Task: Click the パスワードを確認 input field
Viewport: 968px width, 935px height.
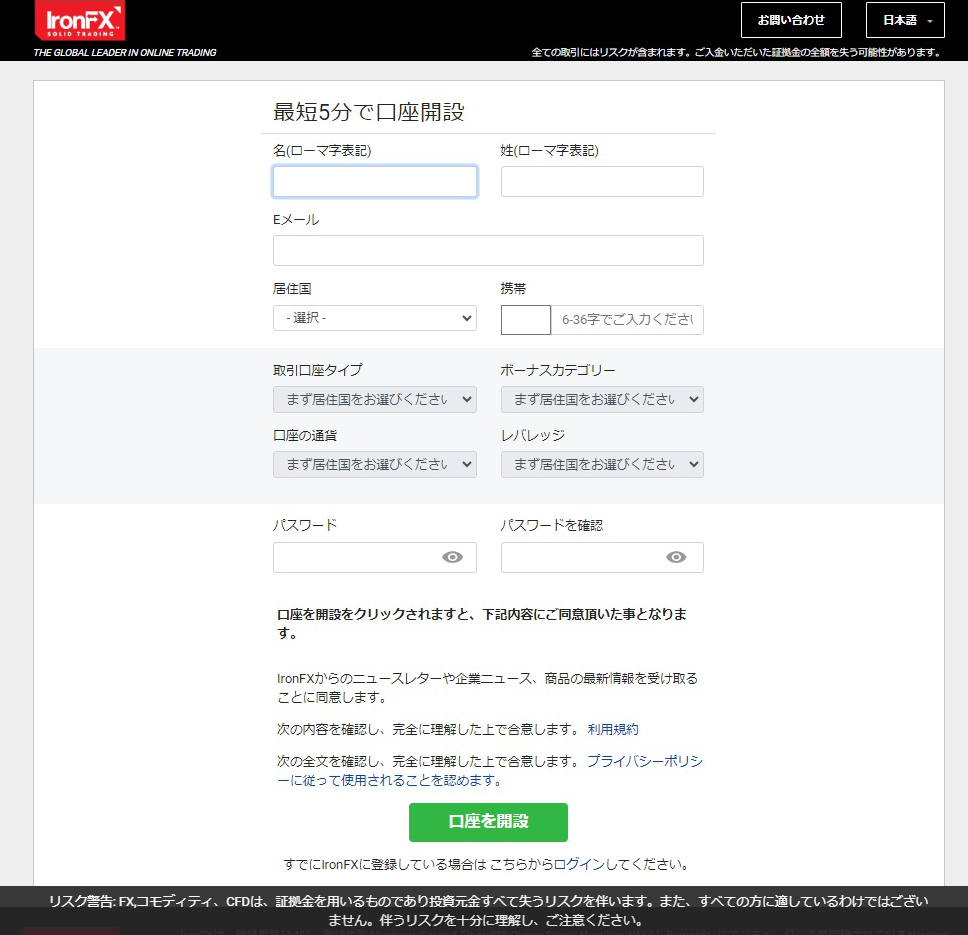Action: [602, 557]
